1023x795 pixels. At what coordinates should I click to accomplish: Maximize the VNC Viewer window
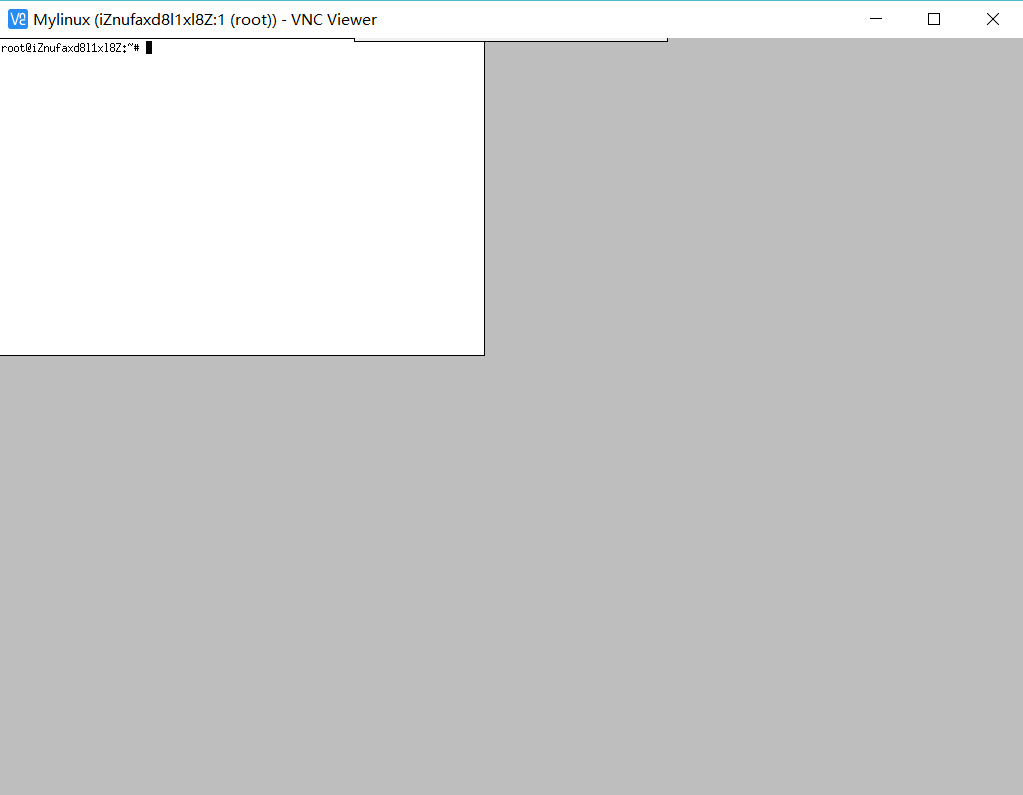click(934, 20)
